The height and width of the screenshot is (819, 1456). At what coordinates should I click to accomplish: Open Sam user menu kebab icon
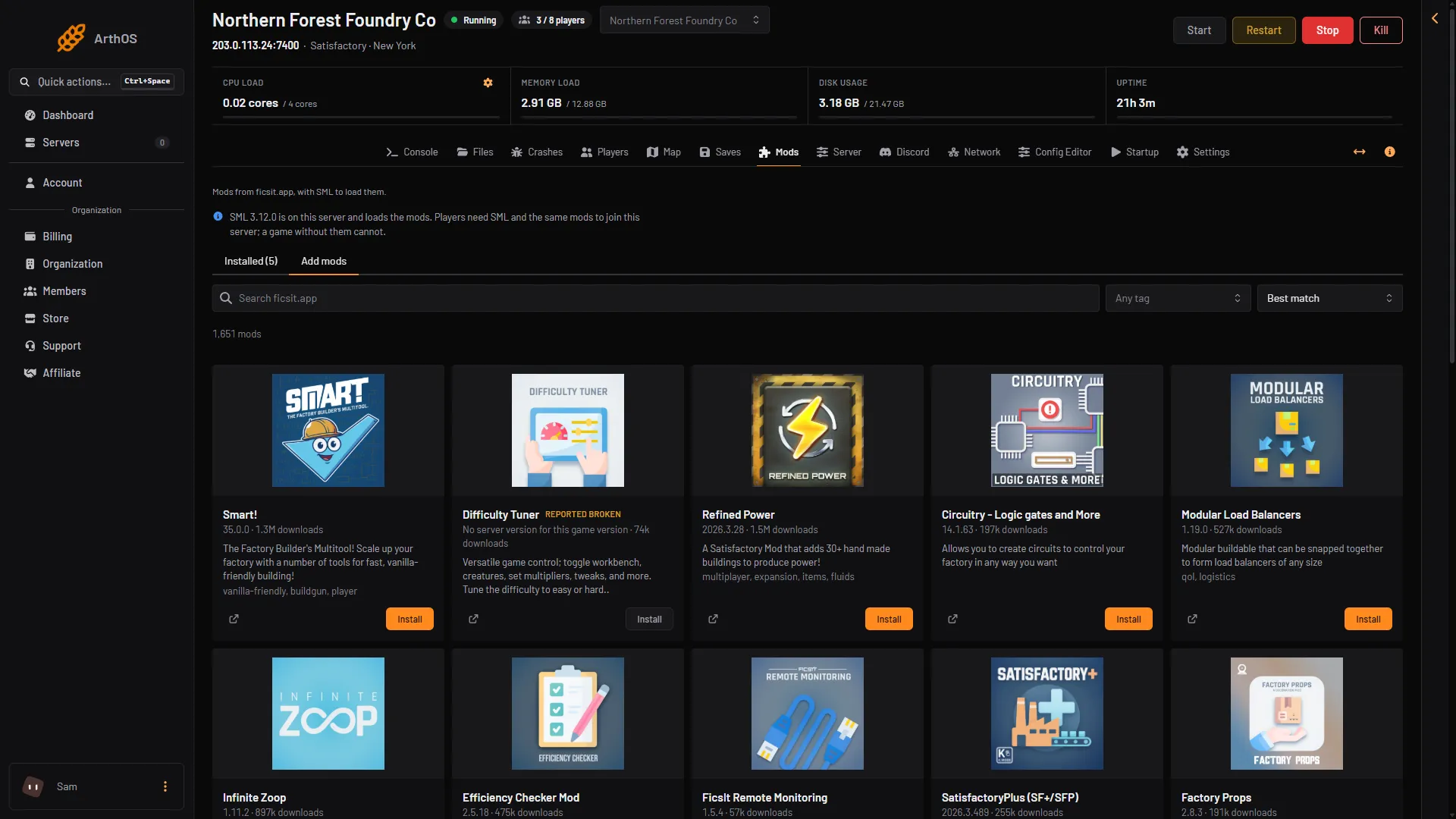pyautogui.click(x=165, y=786)
